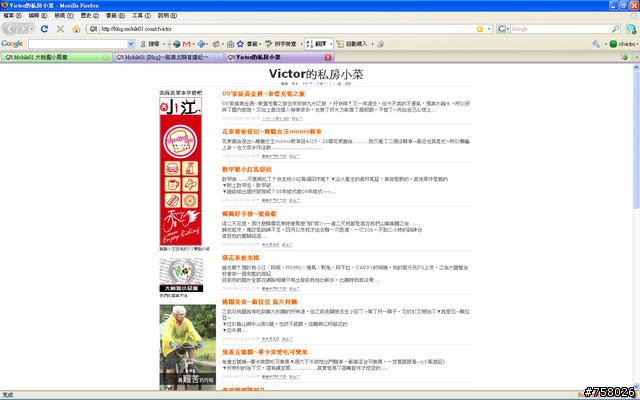Open the third orange post title link
Screen dimensions: 640x400
coord(247,169)
